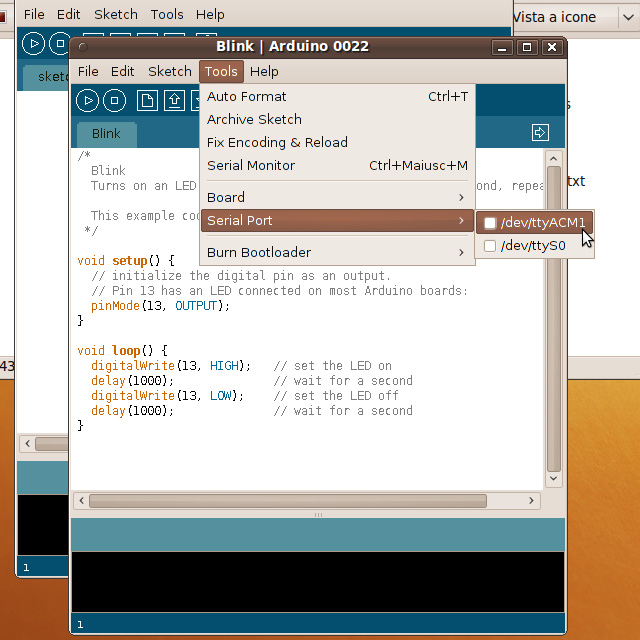Select Auto Format from Tools menu
The height and width of the screenshot is (640, 640).
(247, 96)
